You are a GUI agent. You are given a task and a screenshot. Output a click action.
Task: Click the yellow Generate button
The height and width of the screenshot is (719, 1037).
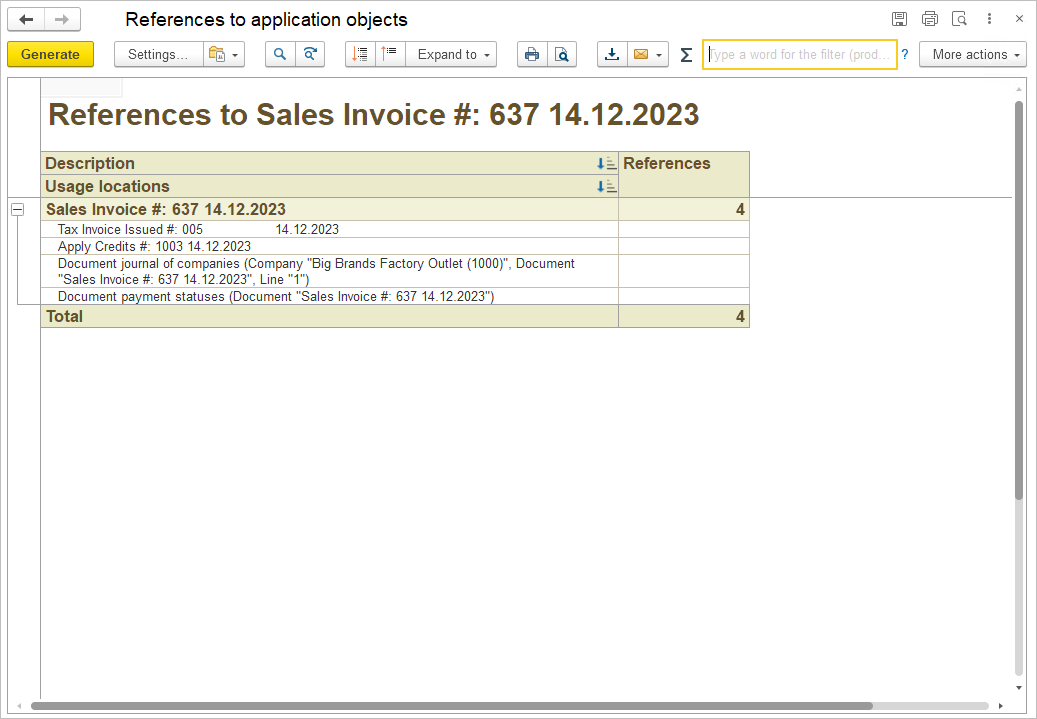pos(50,55)
